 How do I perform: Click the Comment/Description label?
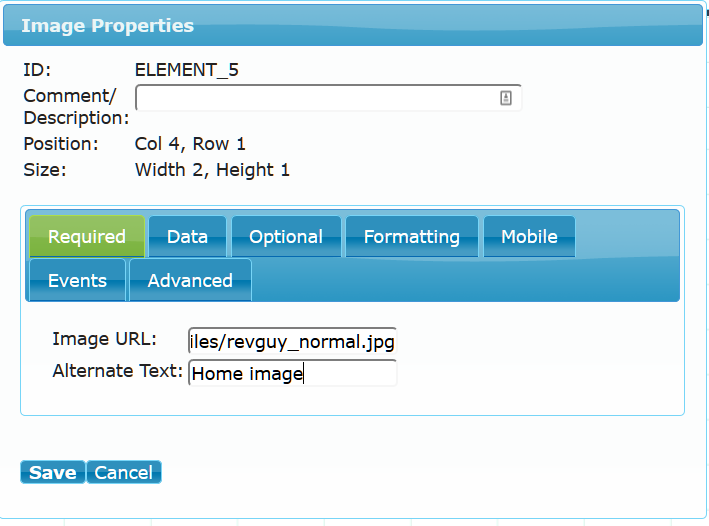[x=76, y=107]
